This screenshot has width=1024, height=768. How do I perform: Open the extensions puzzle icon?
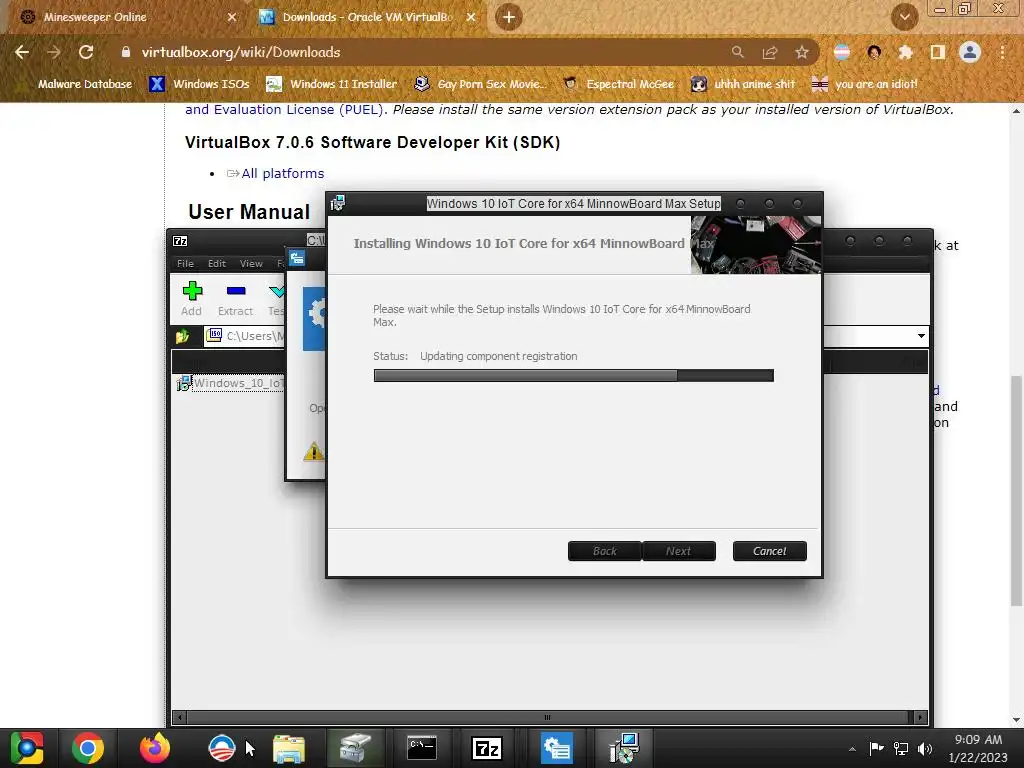point(905,52)
